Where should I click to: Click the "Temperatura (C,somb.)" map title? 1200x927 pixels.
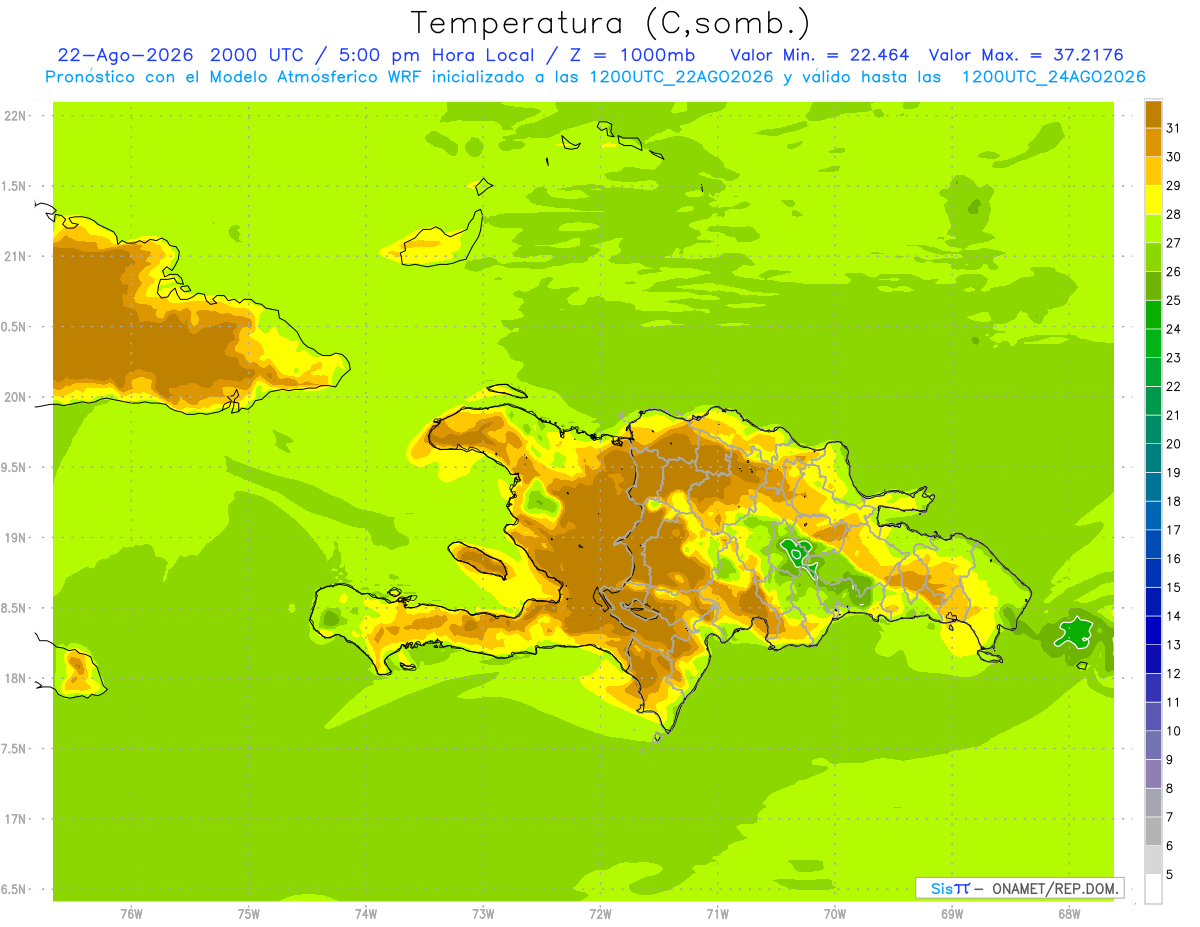(611, 23)
